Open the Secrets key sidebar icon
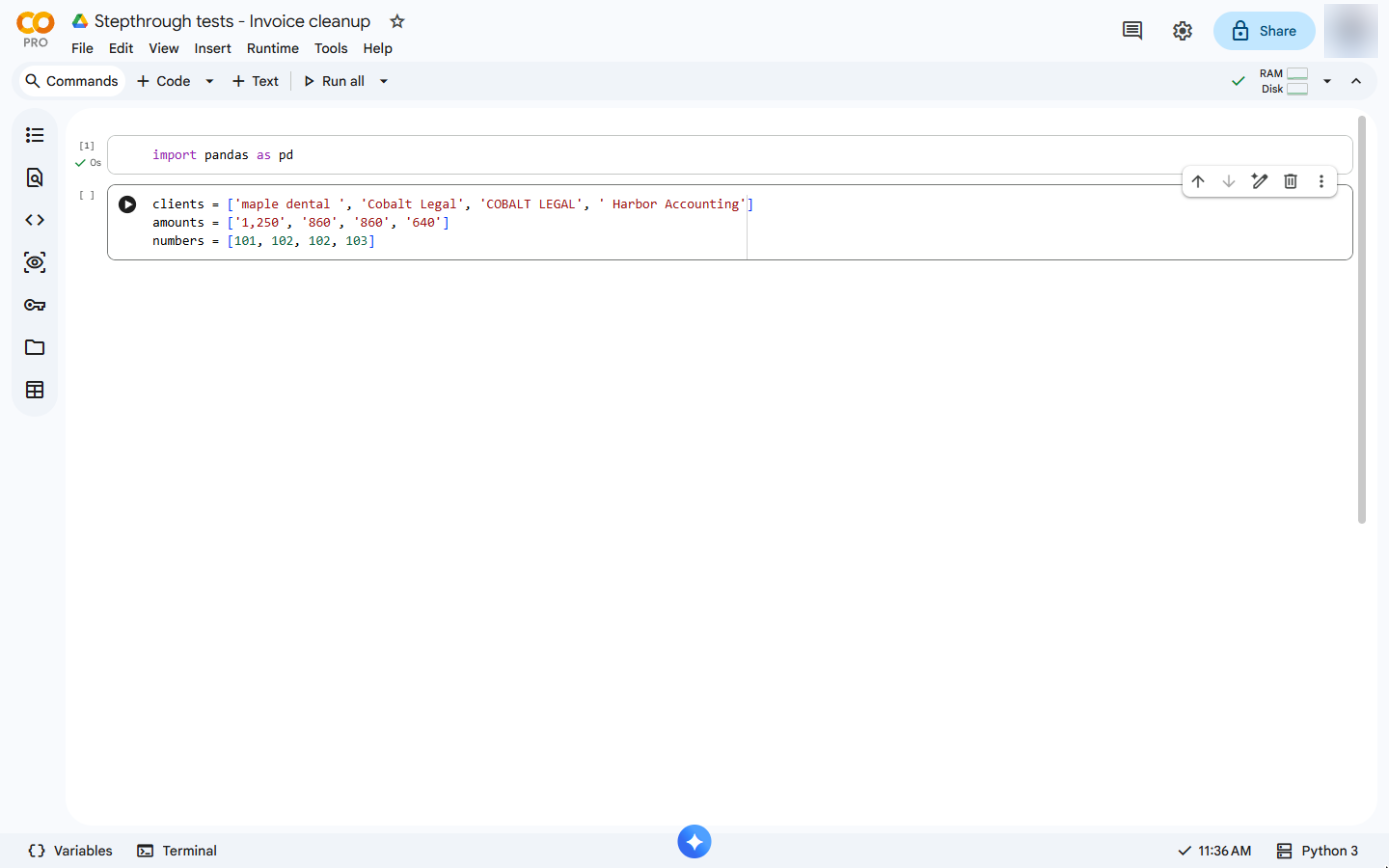 click(x=35, y=305)
